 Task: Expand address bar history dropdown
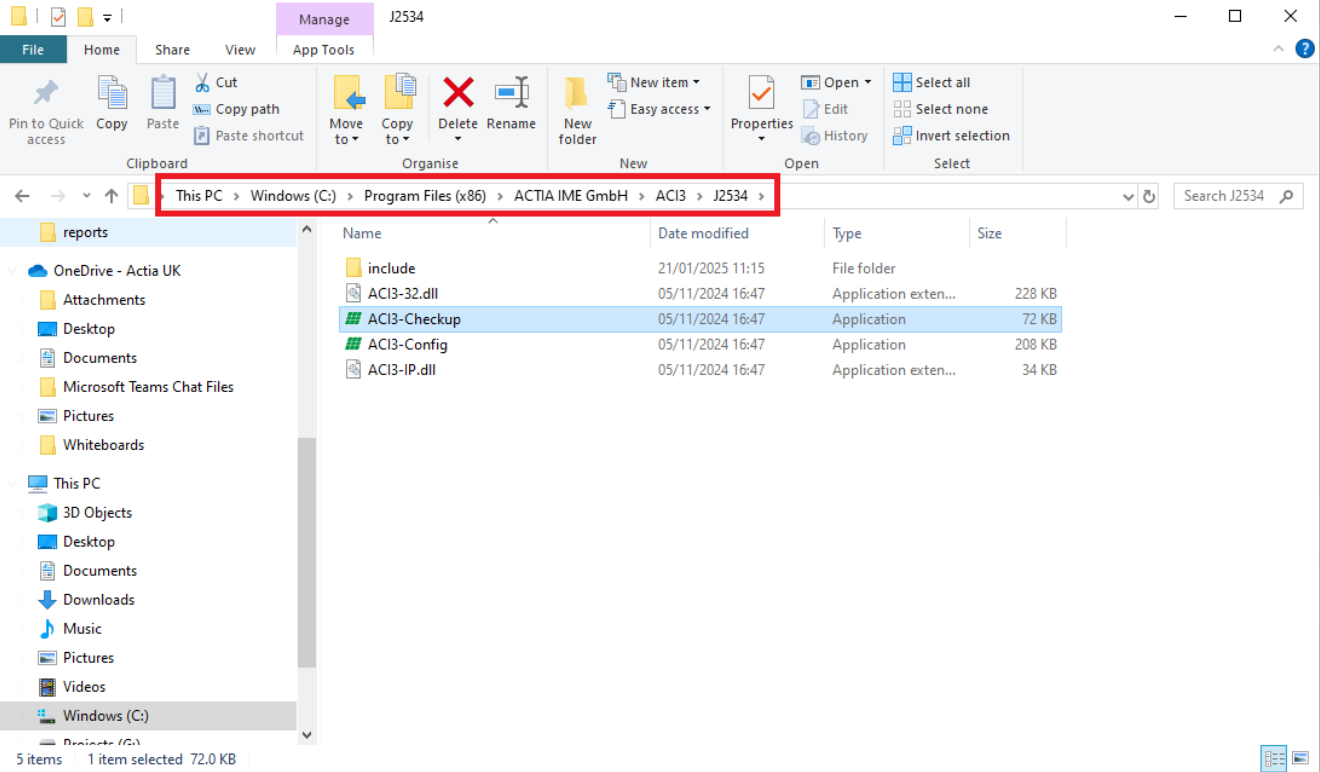(1129, 196)
